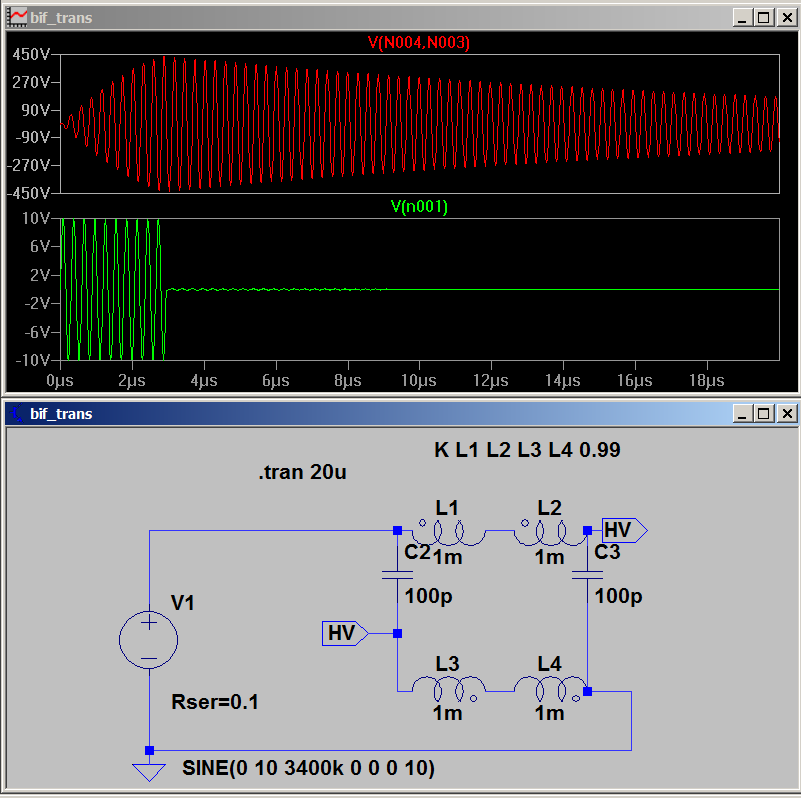The width and height of the screenshot is (801, 798).
Task: Select the C3 capacitor symbol
Action: point(587,575)
